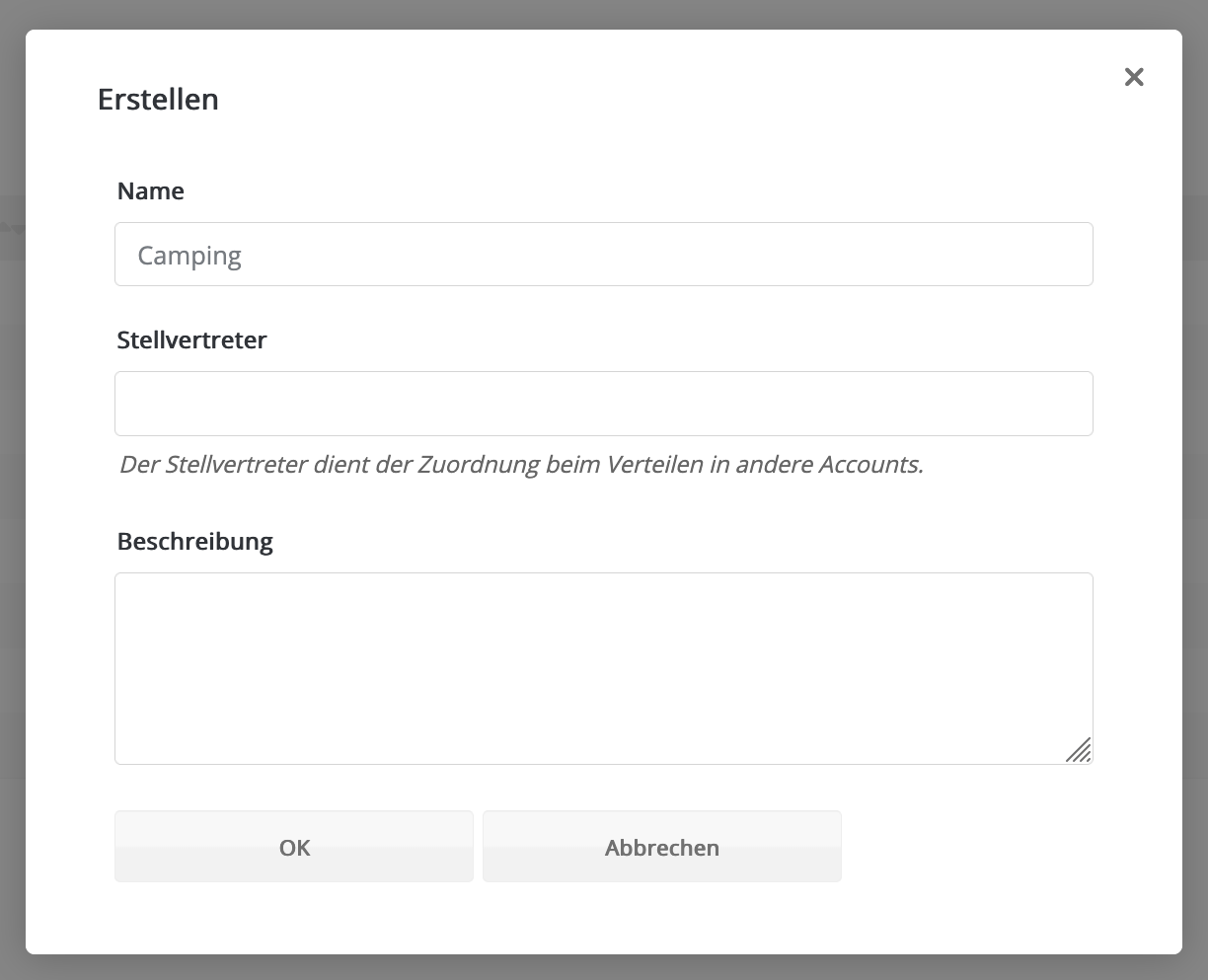Focus the Stellvertreter text field
The height and width of the screenshot is (980, 1208).
(603, 404)
